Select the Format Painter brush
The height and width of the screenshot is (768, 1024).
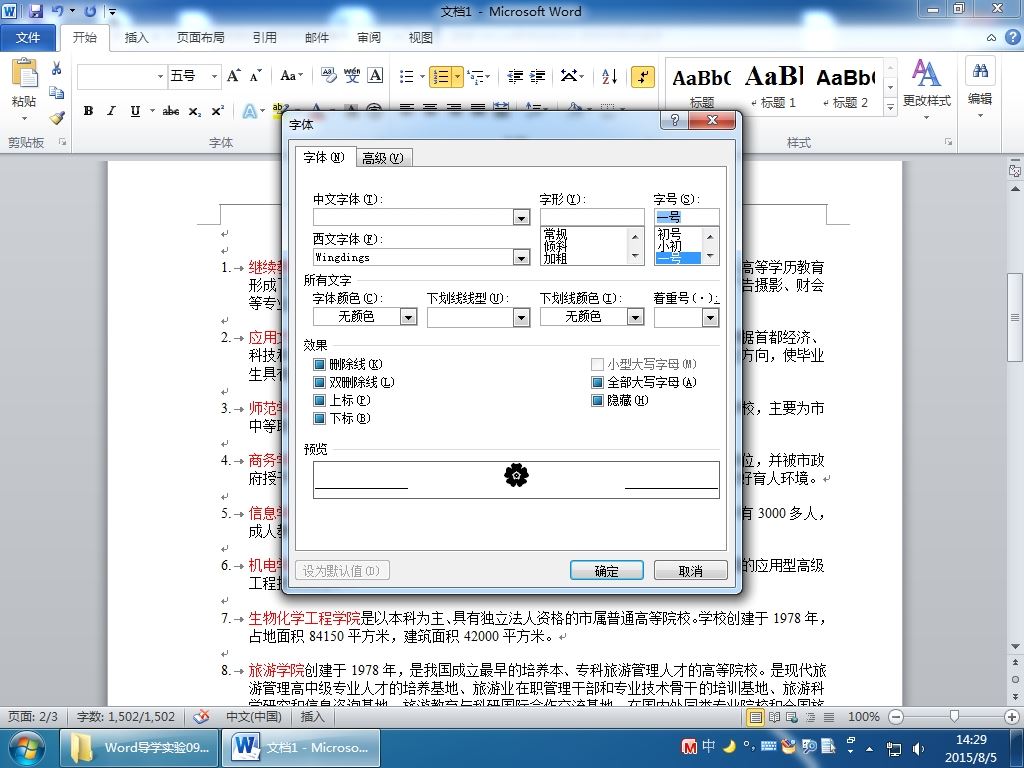point(57,118)
